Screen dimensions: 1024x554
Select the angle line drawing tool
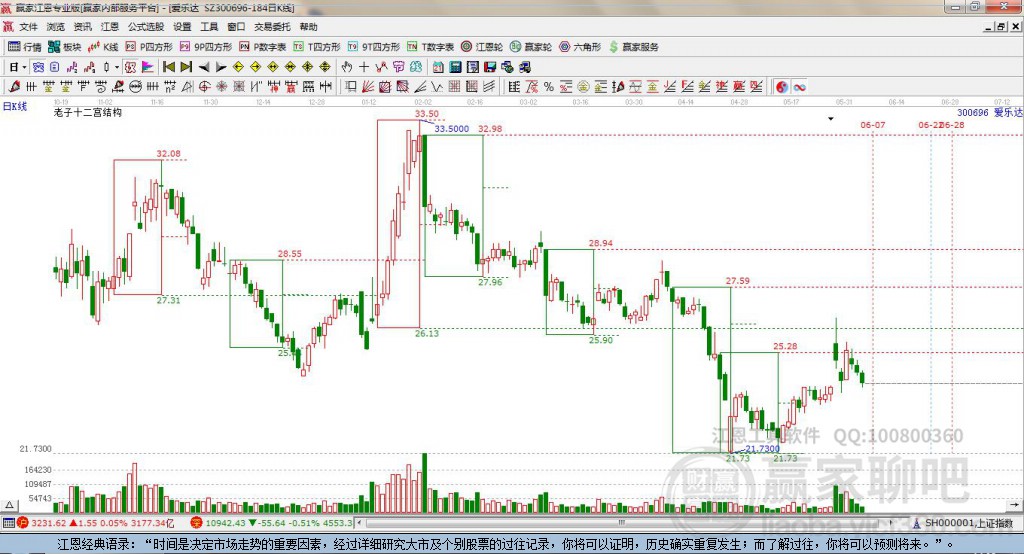click(x=420, y=86)
